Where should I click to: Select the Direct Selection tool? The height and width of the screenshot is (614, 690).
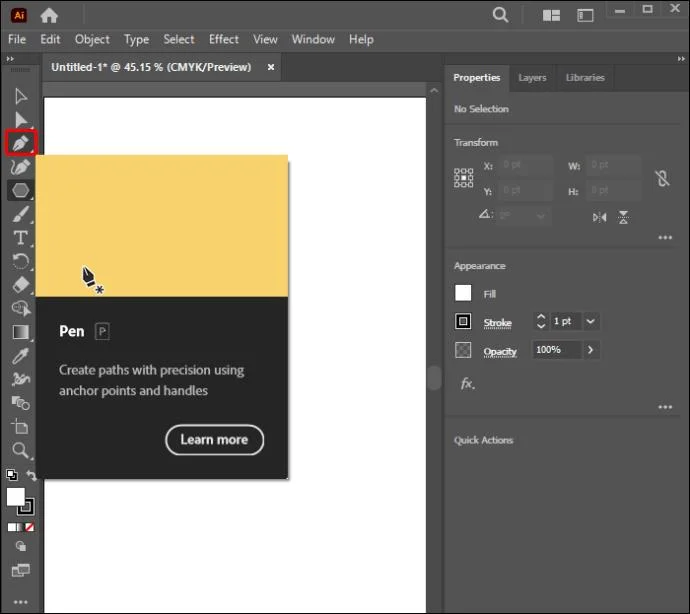click(x=21, y=120)
